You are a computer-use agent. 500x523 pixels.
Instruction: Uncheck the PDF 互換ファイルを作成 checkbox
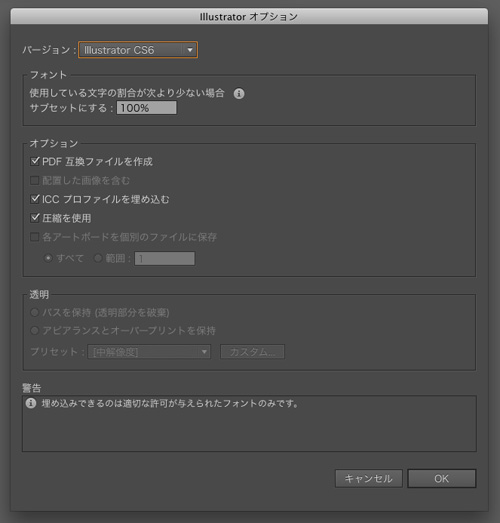click(x=35, y=161)
